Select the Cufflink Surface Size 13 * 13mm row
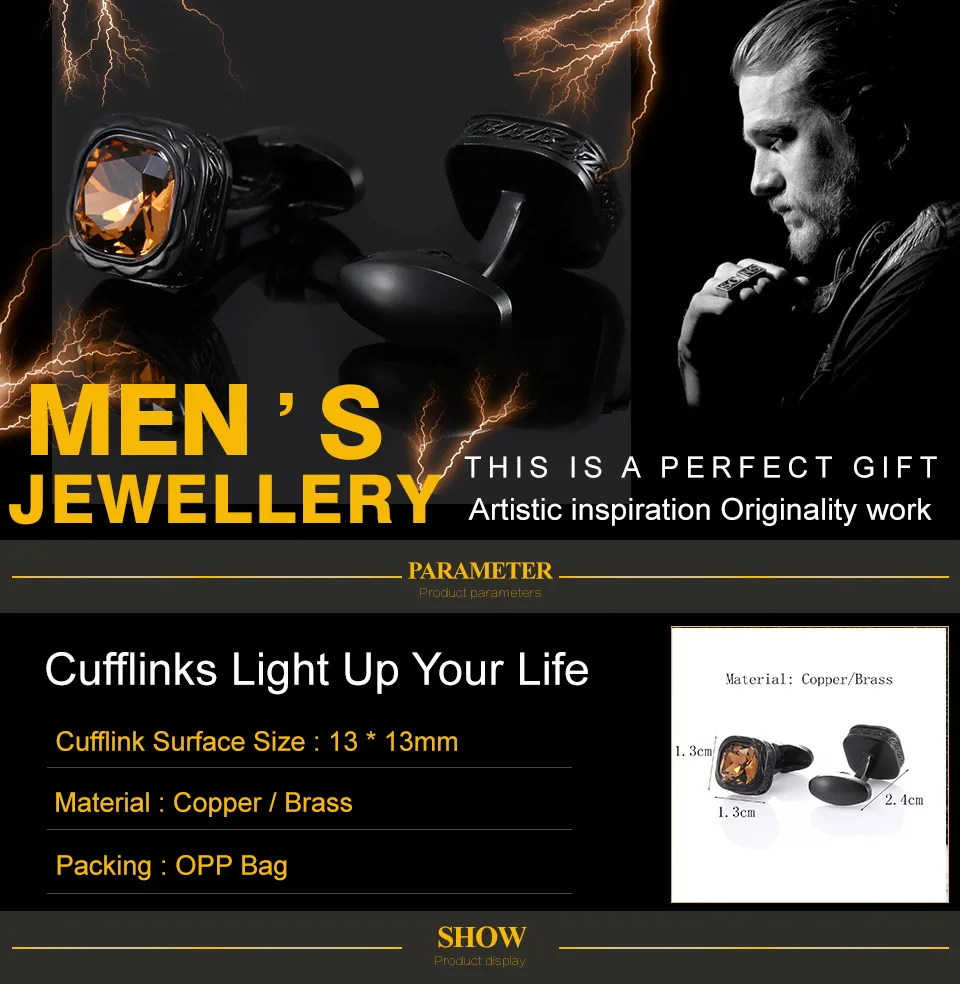 [x=309, y=742]
